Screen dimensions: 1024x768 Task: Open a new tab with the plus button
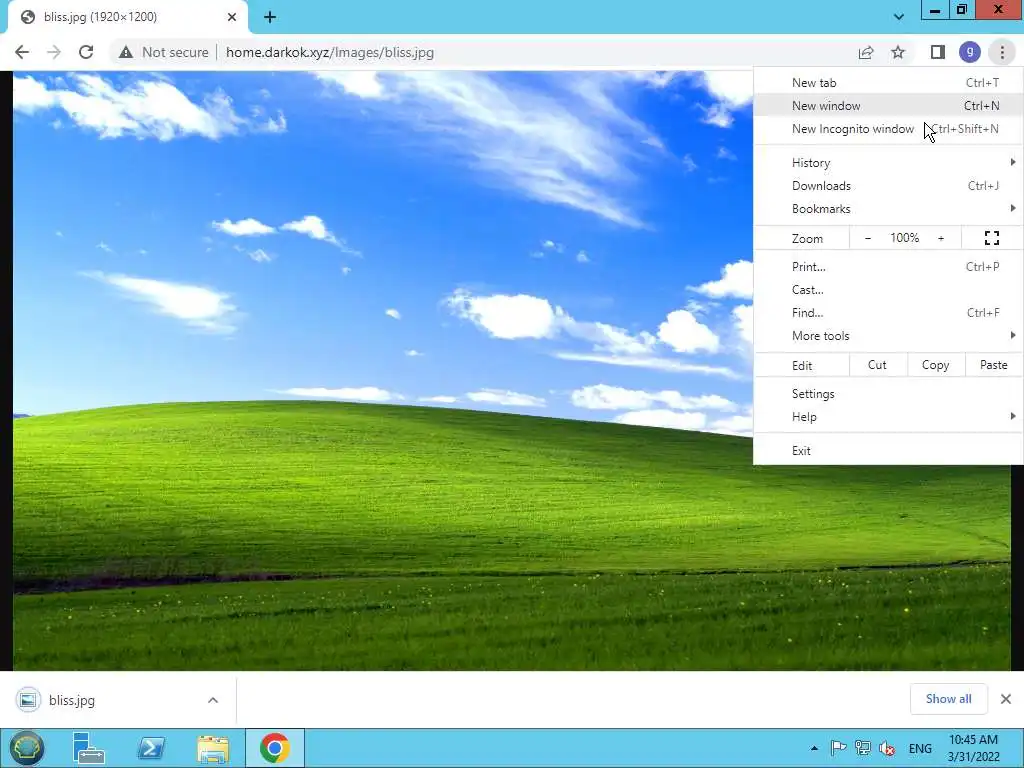pyautogui.click(x=270, y=18)
